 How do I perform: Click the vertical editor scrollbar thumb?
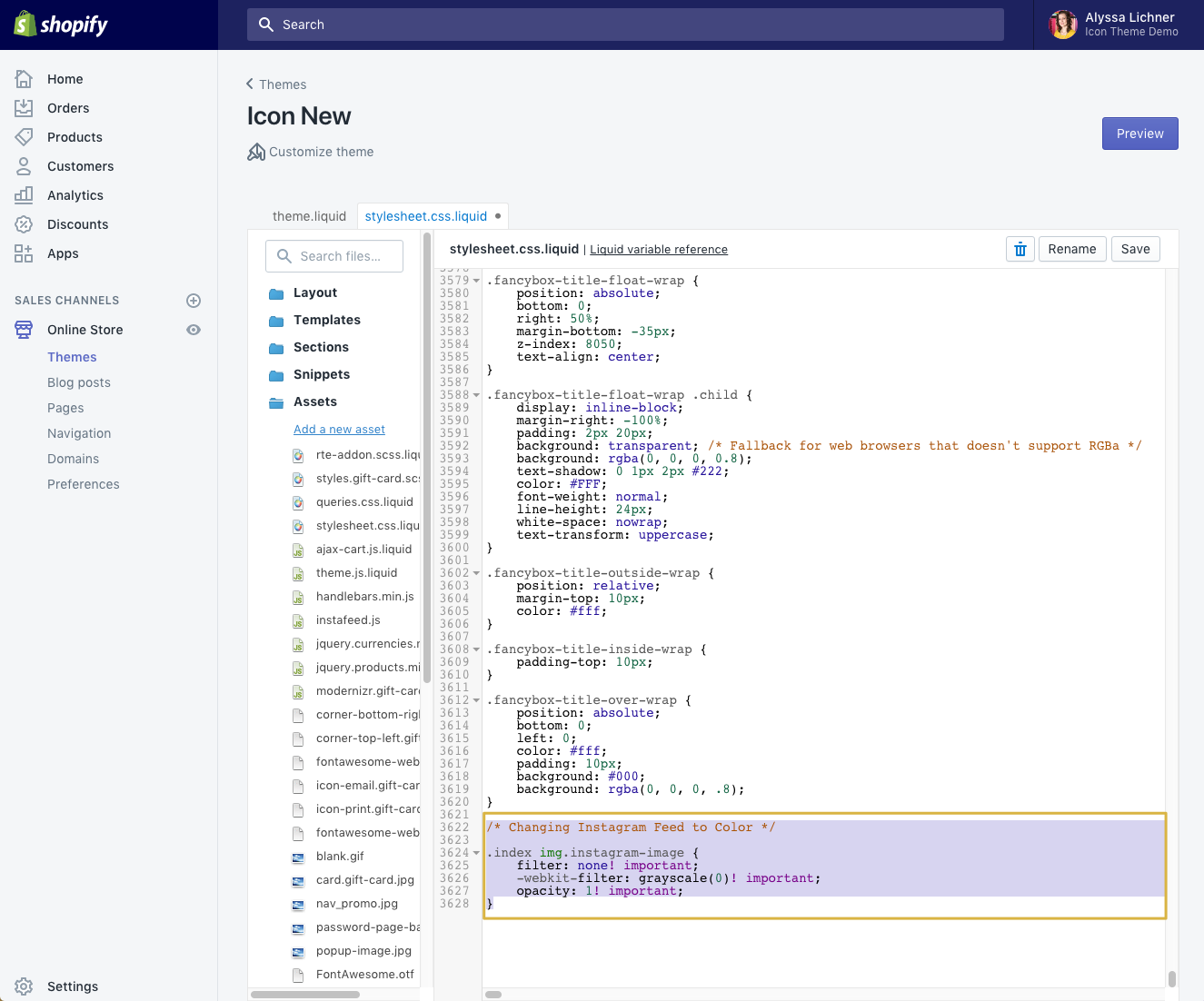(x=1172, y=978)
